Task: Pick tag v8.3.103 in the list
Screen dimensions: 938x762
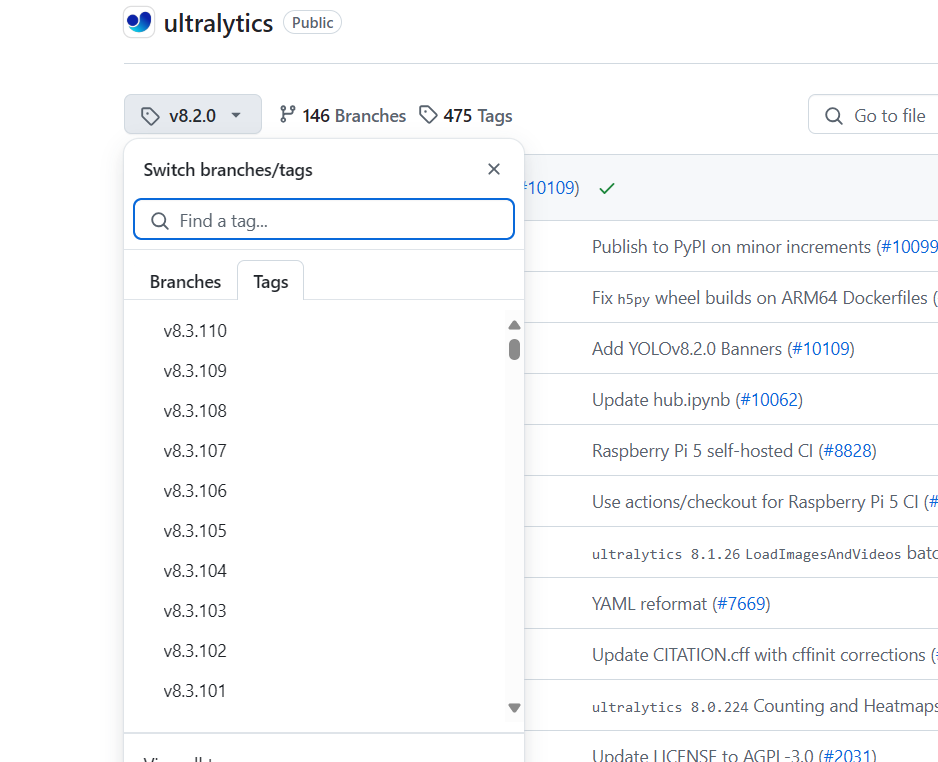Action: pyautogui.click(x=195, y=611)
